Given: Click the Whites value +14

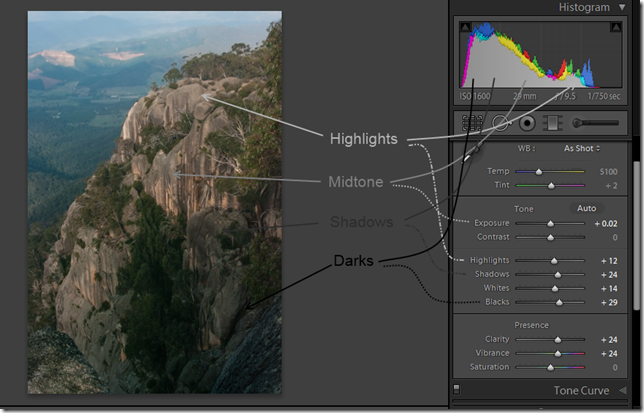Looking at the screenshot, I should 609,289.
